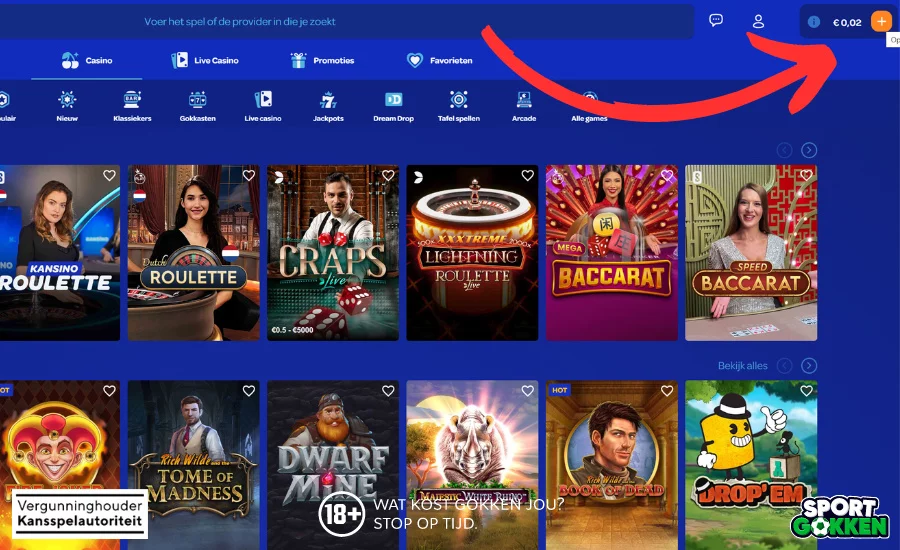Favorite the Dwarf Mine game
Viewport: 900px width, 550px height.
tap(388, 391)
